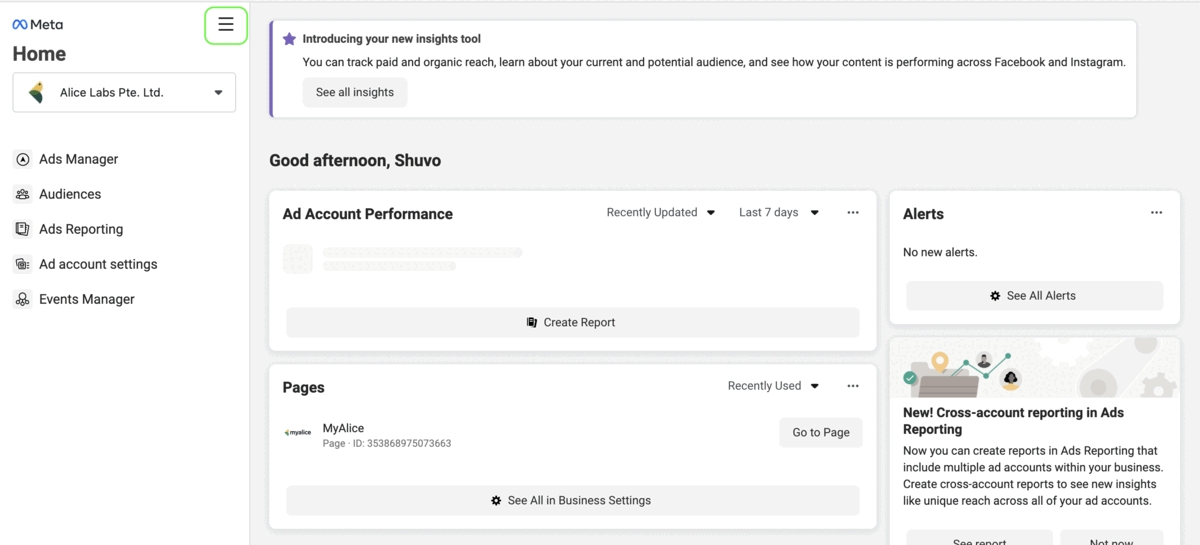Open Events Manager from the sidebar
Viewport: 1200px width, 545px height.
87,299
